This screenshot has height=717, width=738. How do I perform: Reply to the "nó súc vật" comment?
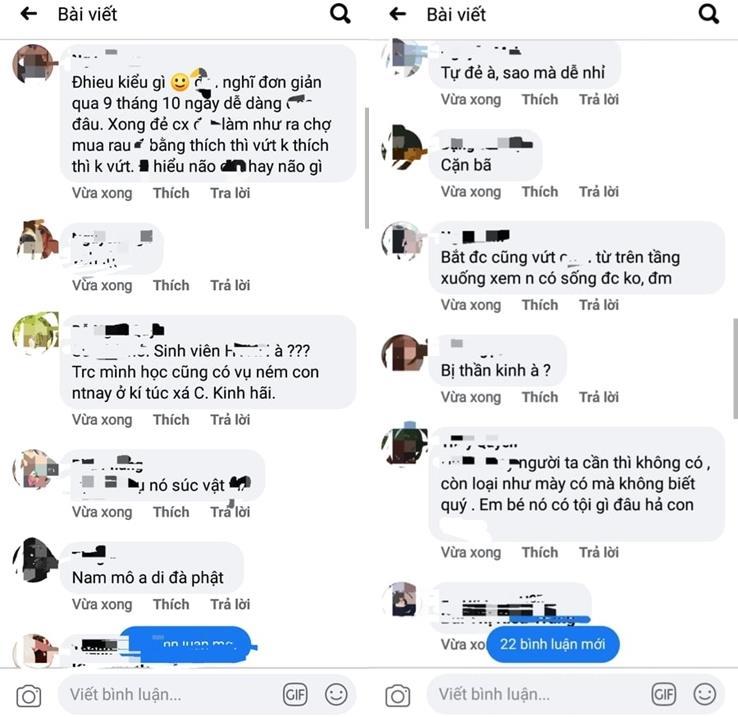click(230, 512)
